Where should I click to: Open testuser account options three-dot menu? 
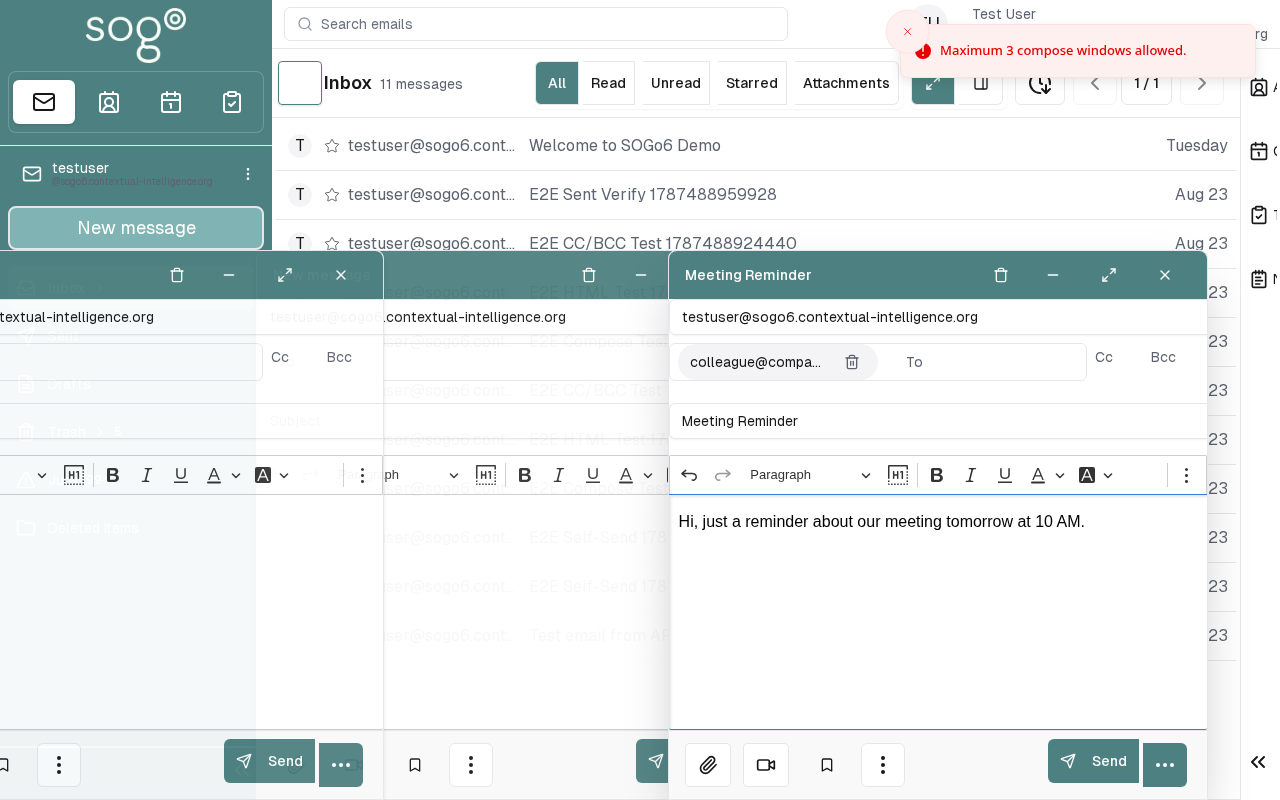click(248, 174)
